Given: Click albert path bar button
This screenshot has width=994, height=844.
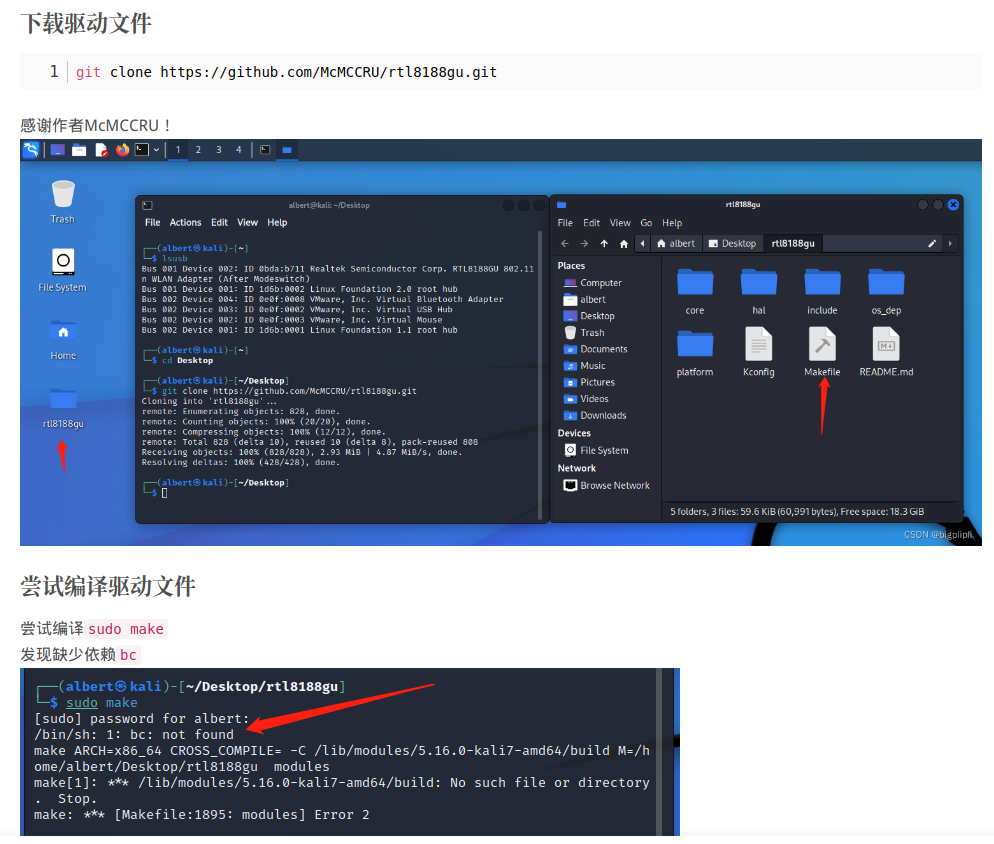Looking at the screenshot, I should point(676,243).
